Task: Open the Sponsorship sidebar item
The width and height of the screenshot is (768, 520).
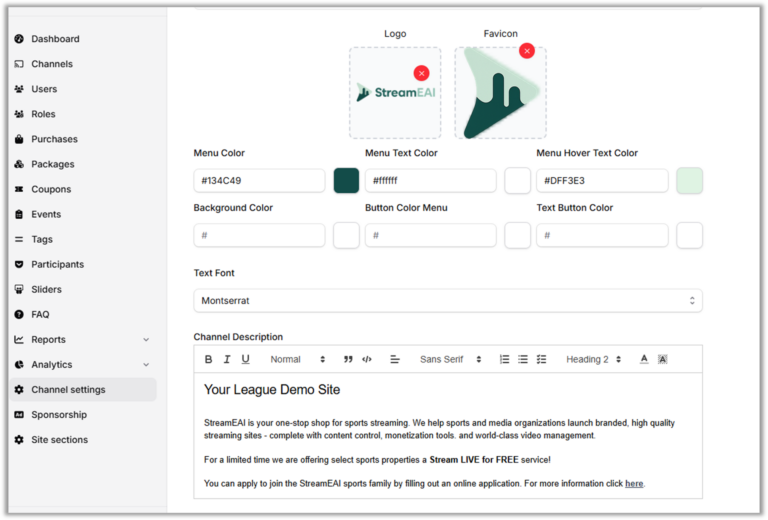Action: click(58, 415)
